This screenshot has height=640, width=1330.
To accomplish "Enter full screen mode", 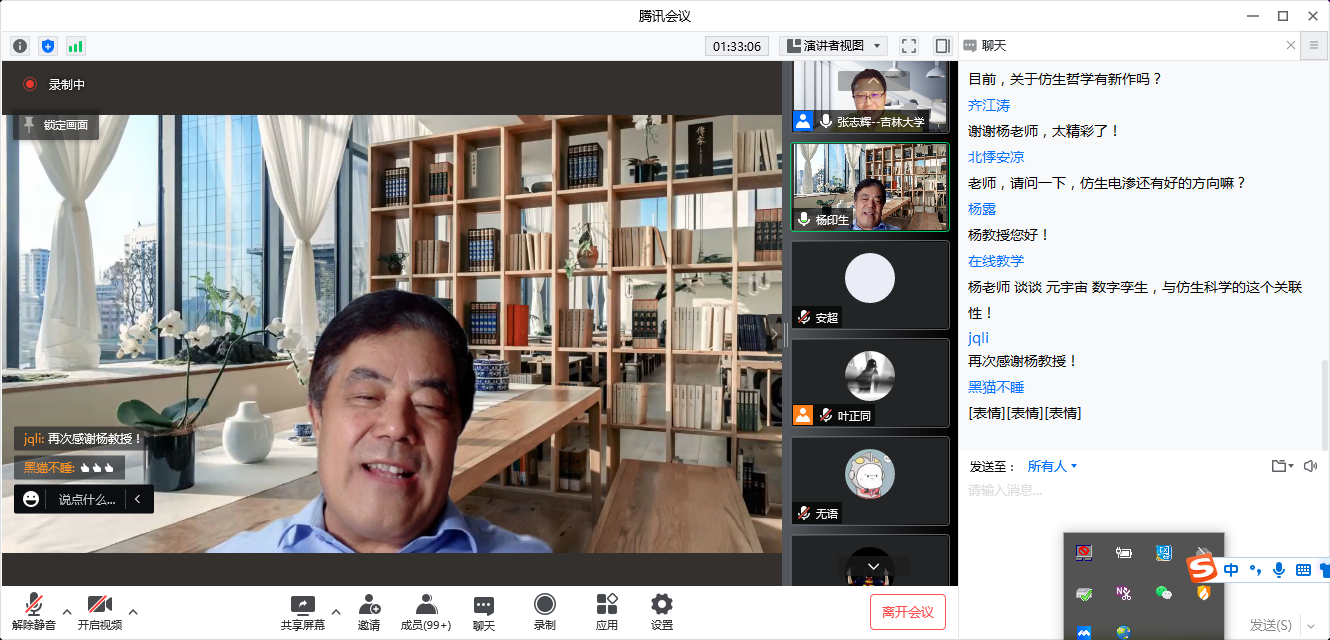I will coord(908,46).
